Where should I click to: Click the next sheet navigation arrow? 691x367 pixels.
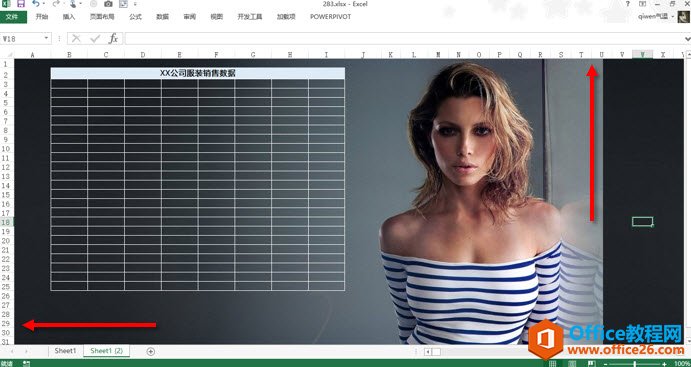pyautogui.click(x=26, y=351)
